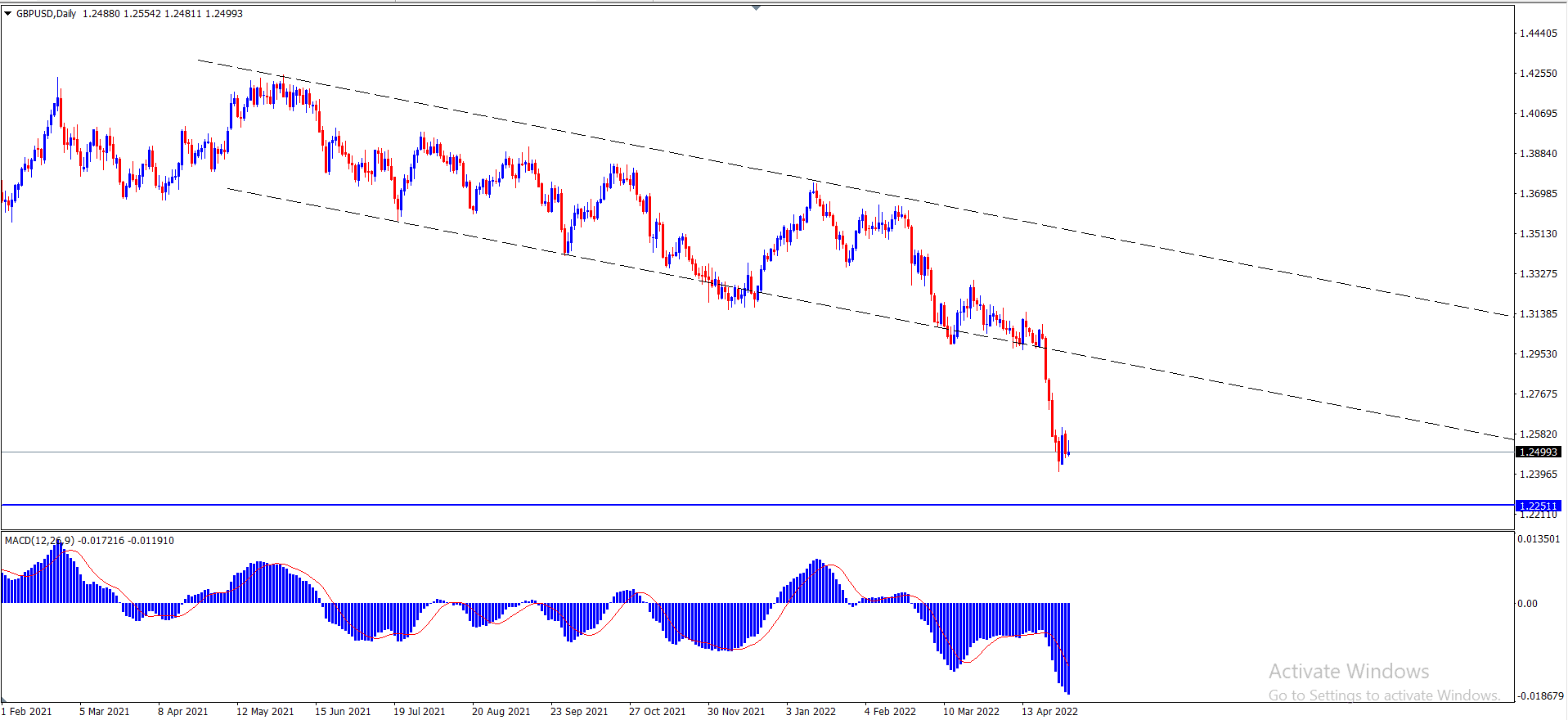
Task: Click the 1.36985 price axis label
Action: [1539, 194]
